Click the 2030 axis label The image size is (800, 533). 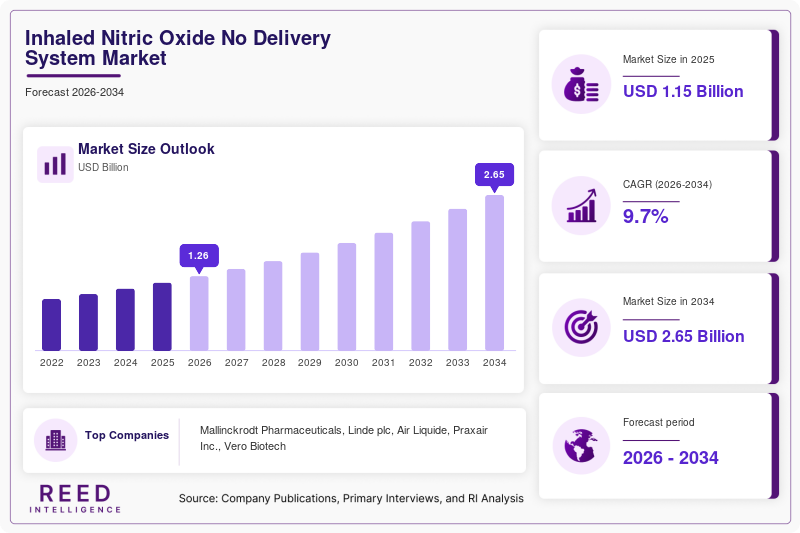[x=347, y=363]
